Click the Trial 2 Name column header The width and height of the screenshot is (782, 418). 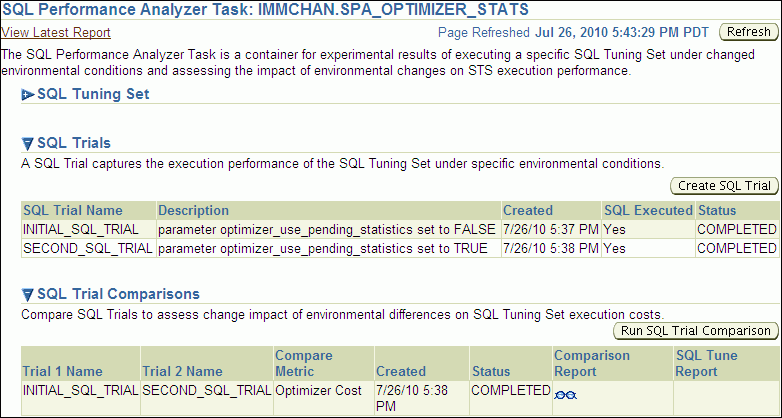[x=183, y=371]
